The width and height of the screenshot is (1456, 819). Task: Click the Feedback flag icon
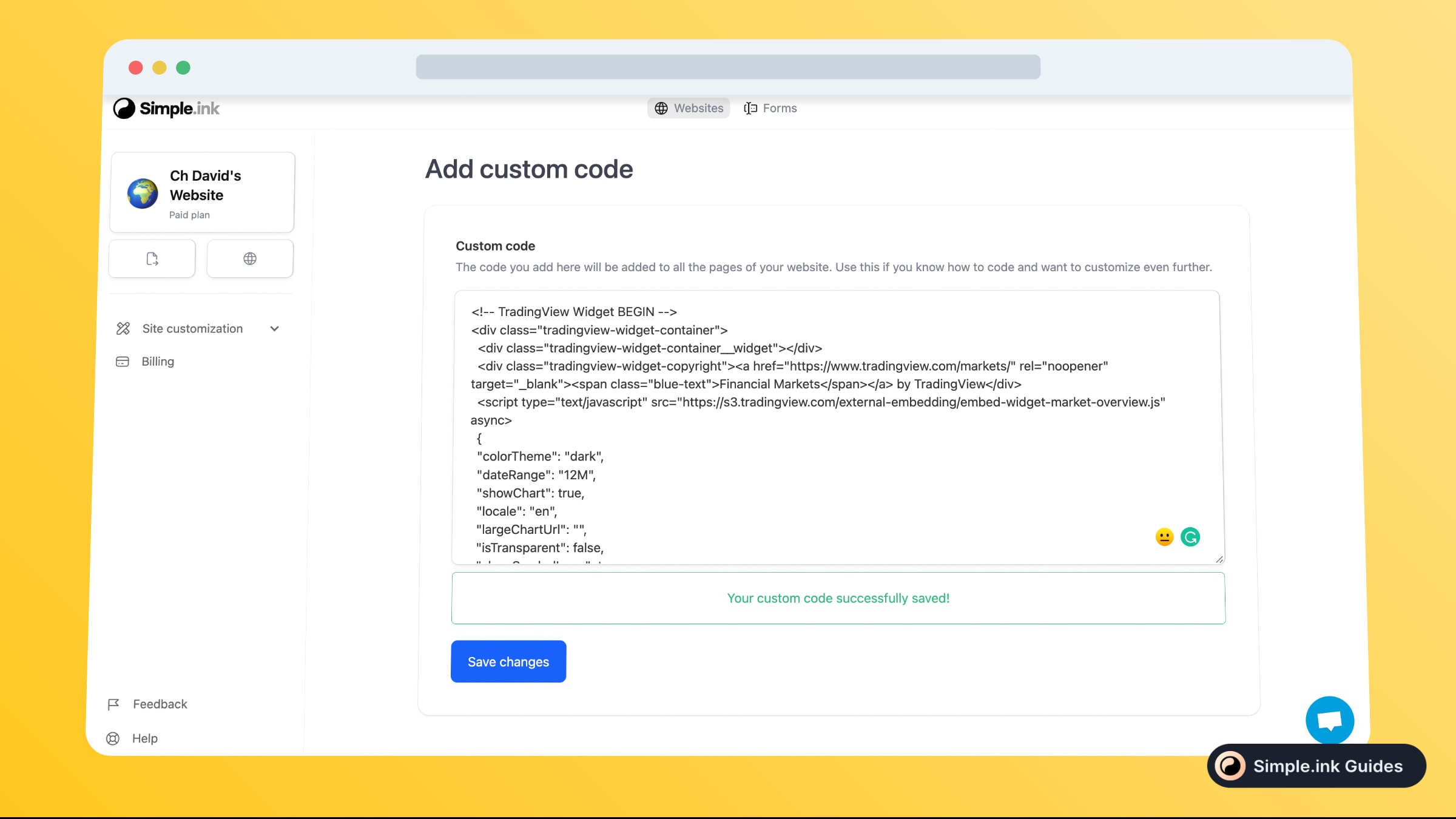coord(113,704)
